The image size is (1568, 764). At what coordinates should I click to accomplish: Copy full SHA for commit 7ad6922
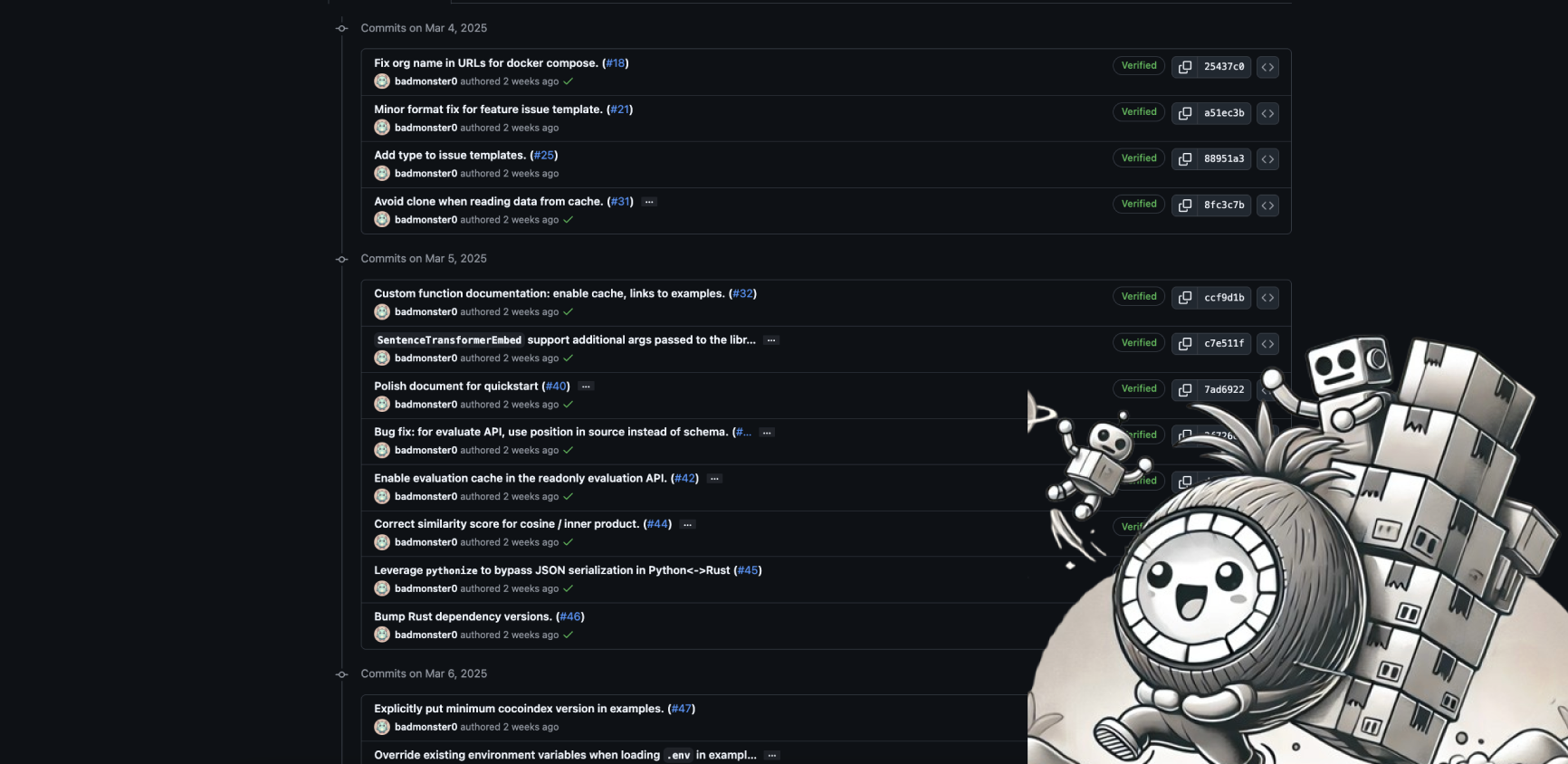(x=1184, y=390)
